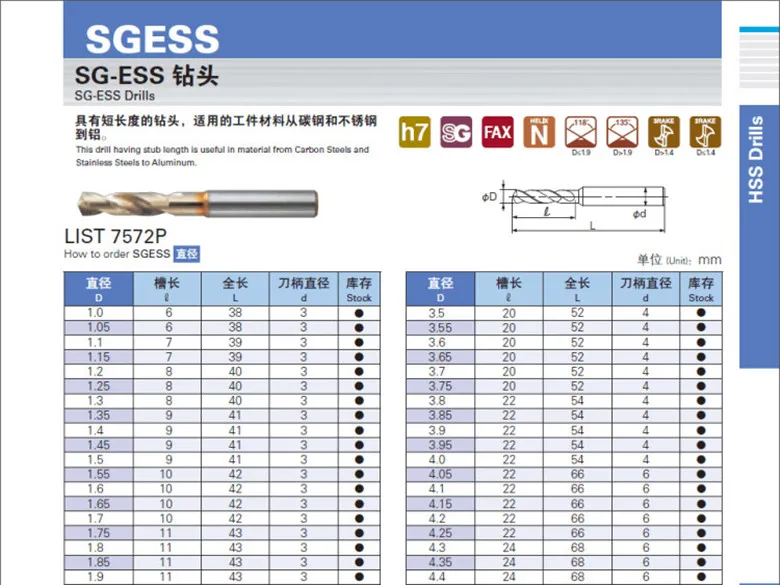Click diameter cell 3.75
Image resolution: width=780 pixels, height=585 pixels.
click(440, 386)
